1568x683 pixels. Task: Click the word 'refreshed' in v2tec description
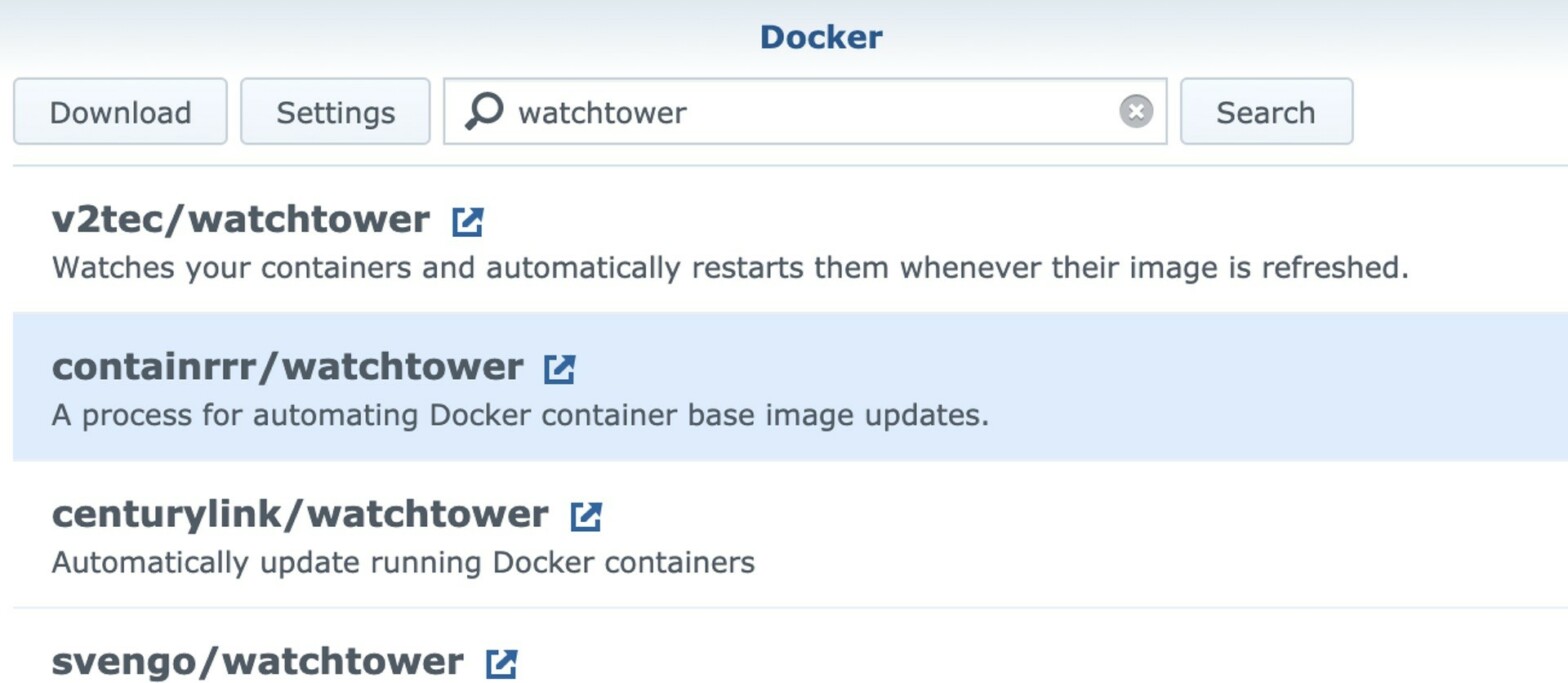pyautogui.click(x=1330, y=268)
